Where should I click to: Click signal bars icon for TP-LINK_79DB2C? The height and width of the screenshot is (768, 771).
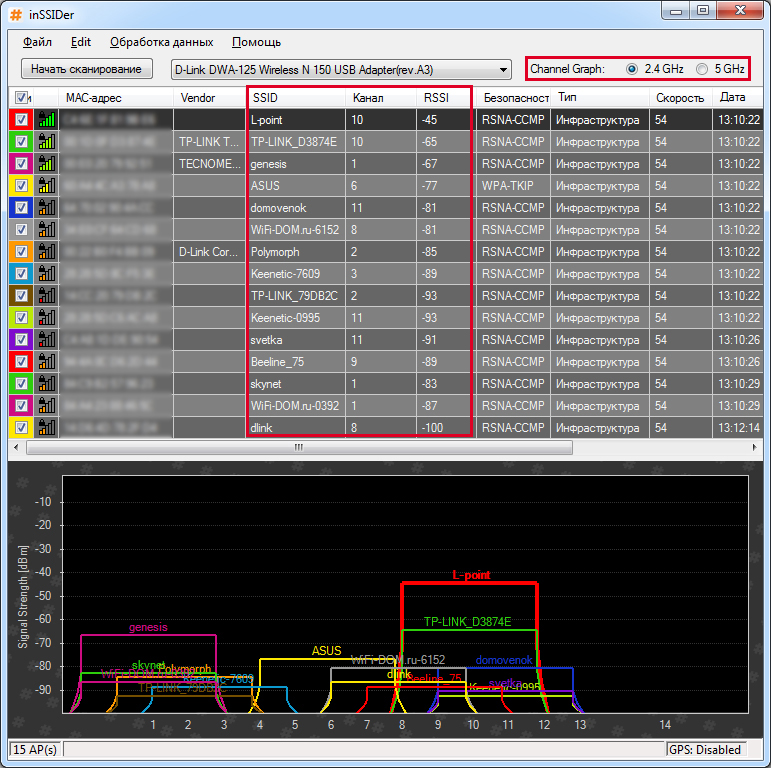47,295
